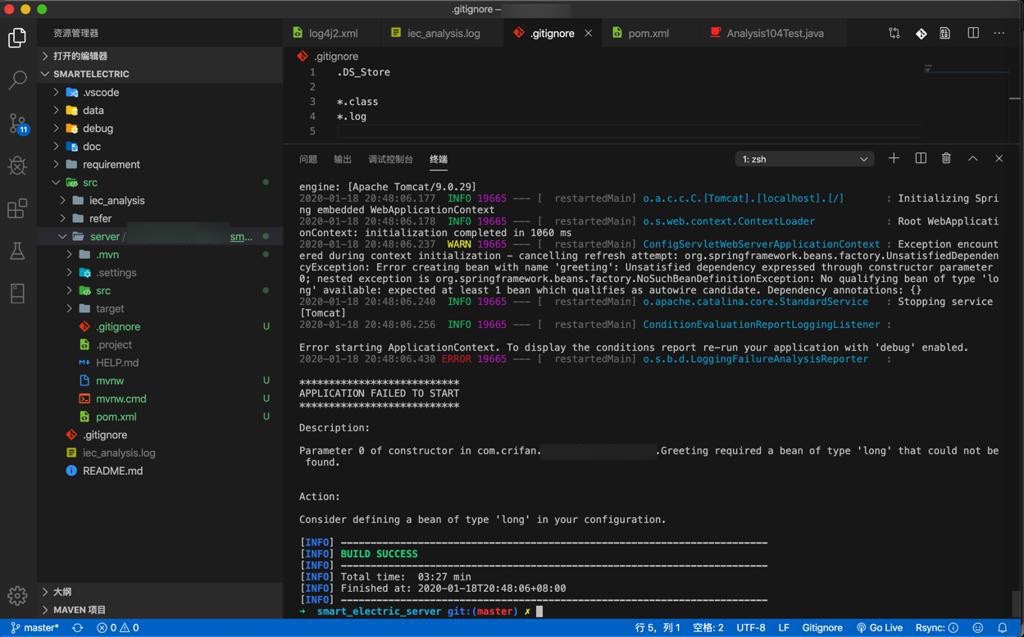The height and width of the screenshot is (637, 1024).
Task: Click the Test flask icon in activity bar
Action: (17, 251)
